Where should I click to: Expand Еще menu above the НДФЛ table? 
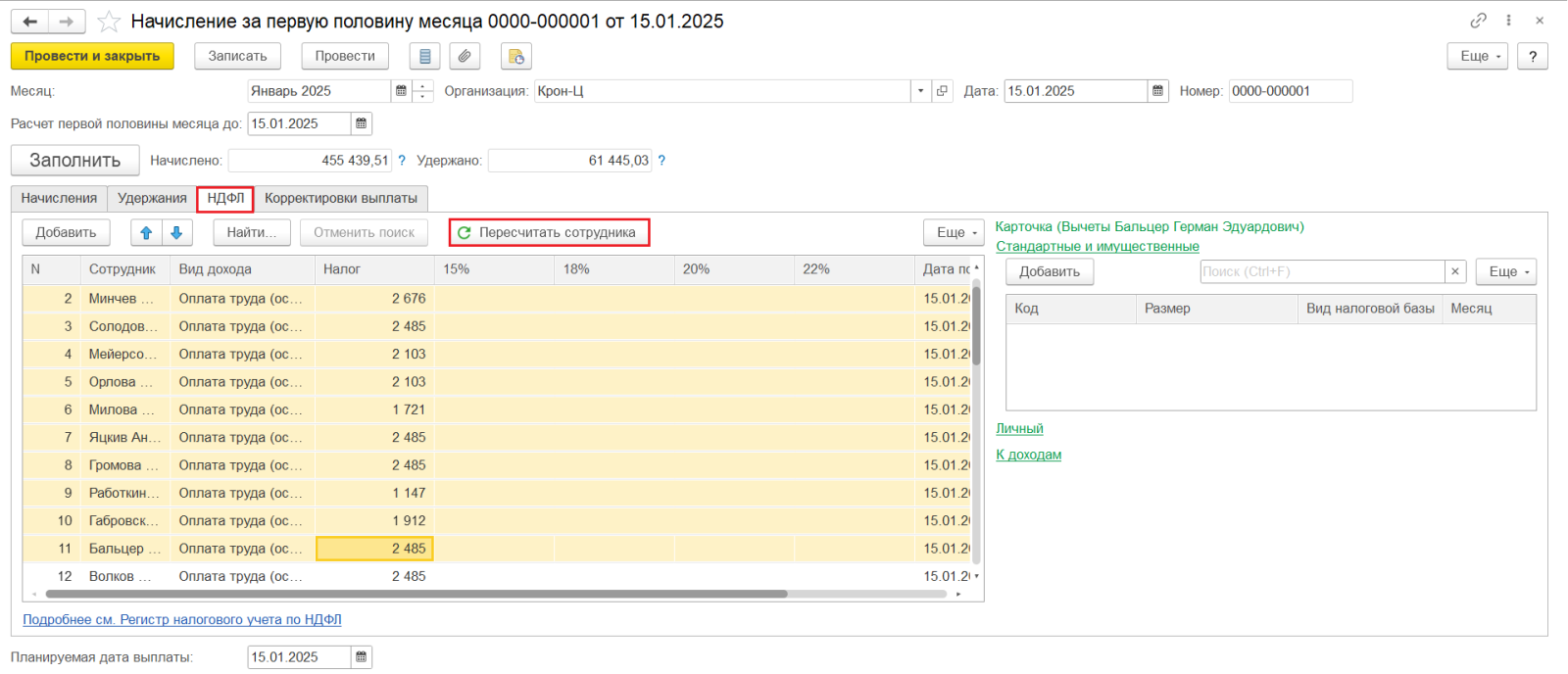953,233
